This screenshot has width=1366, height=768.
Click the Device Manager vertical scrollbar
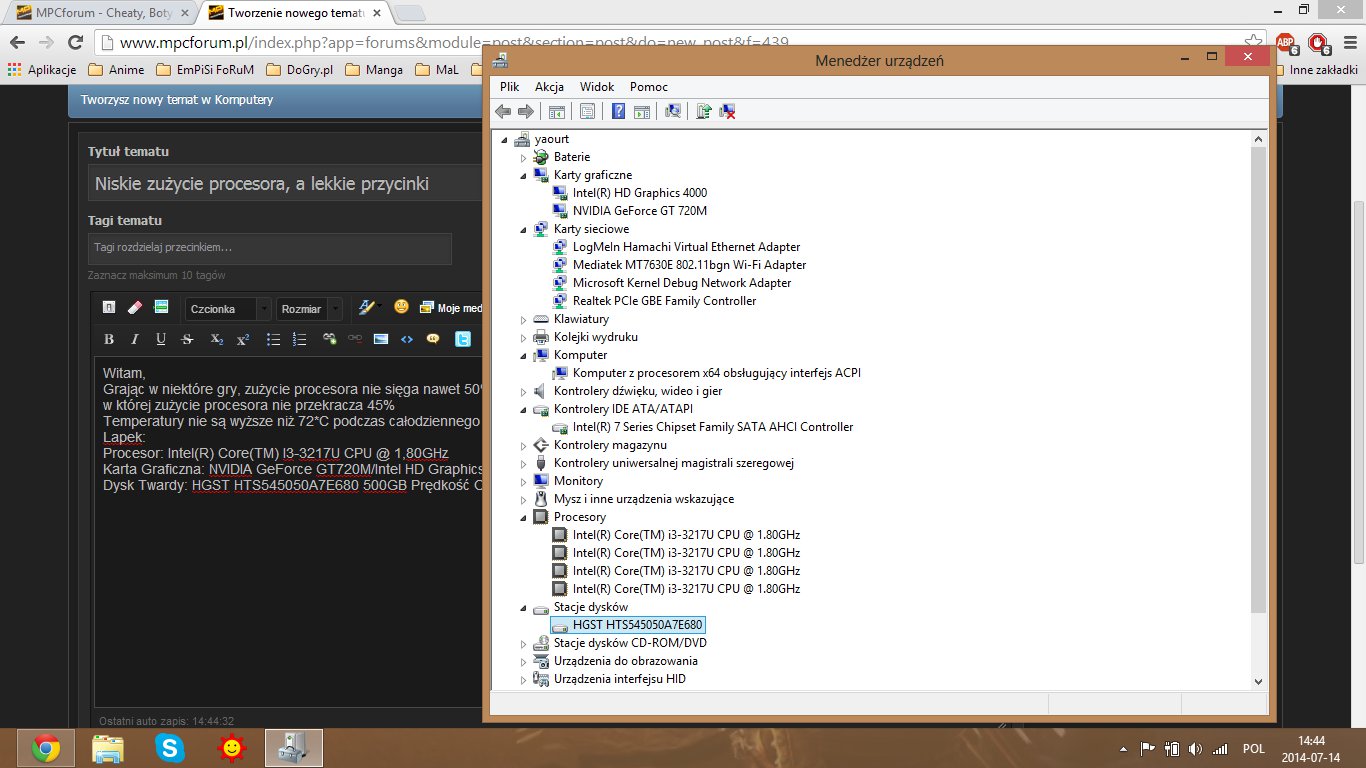(1258, 380)
